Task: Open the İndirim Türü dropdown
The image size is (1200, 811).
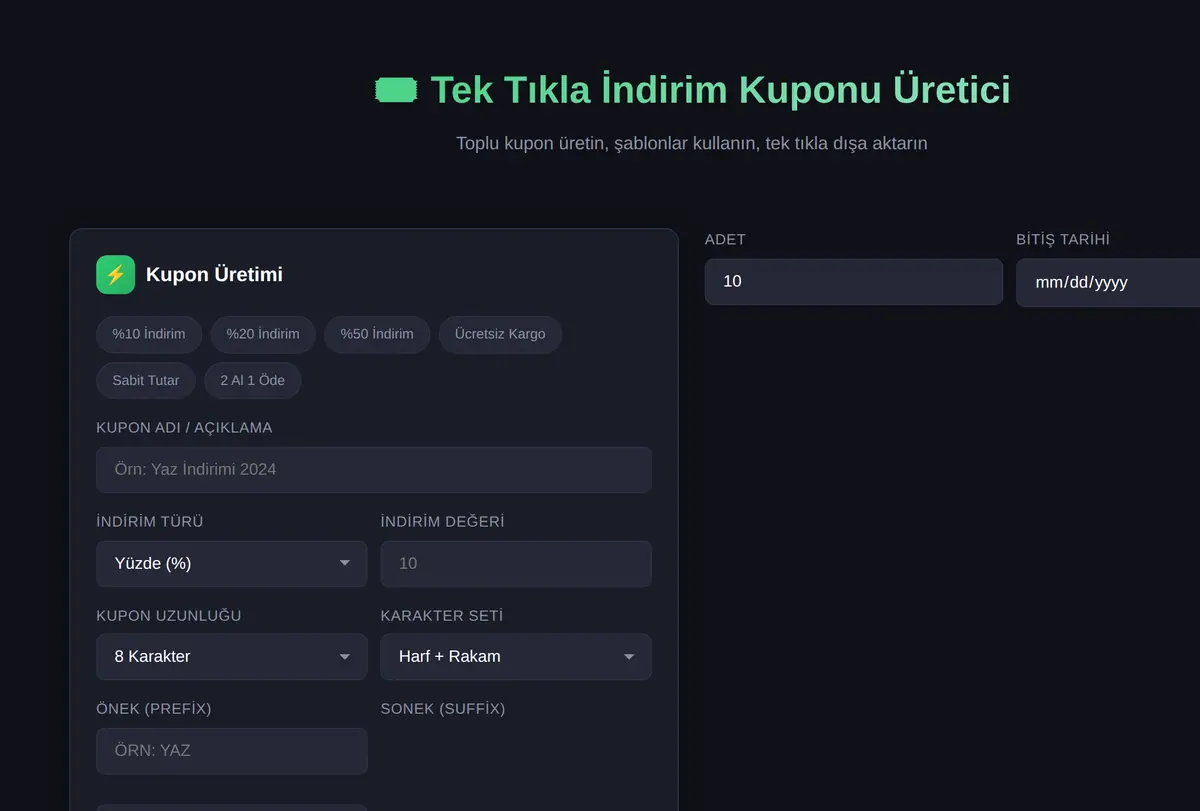Action: click(x=232, y=564)
